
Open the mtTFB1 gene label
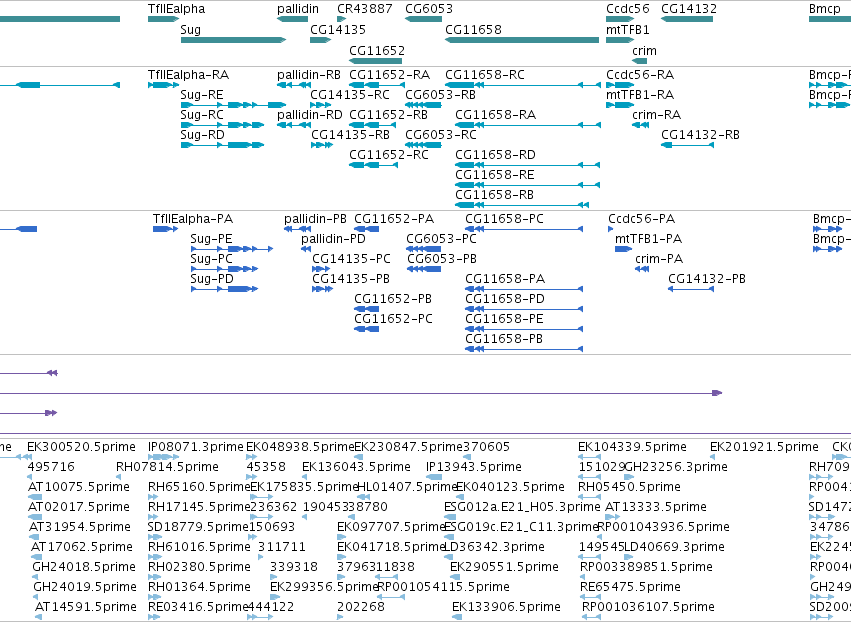[x=628, y=29]
